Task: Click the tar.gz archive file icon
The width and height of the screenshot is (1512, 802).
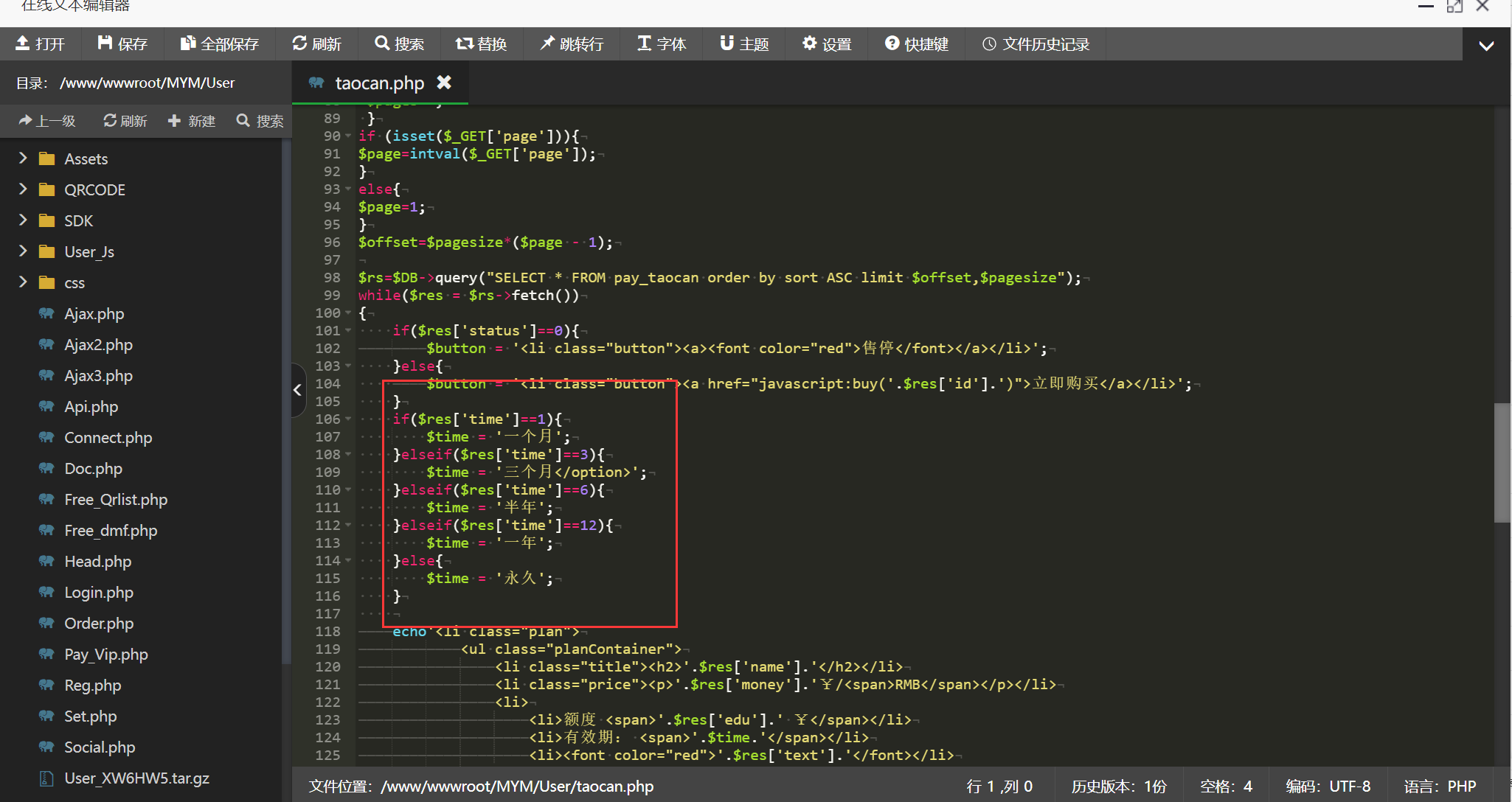Action: (x=46, y=778)
